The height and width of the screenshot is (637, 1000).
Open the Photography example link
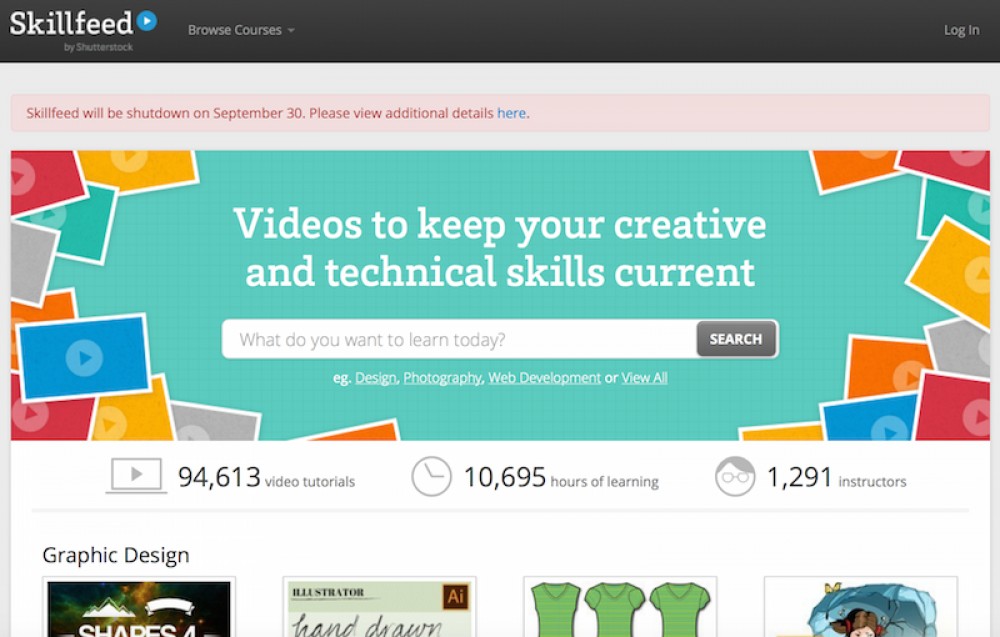[x=442, y=377]
